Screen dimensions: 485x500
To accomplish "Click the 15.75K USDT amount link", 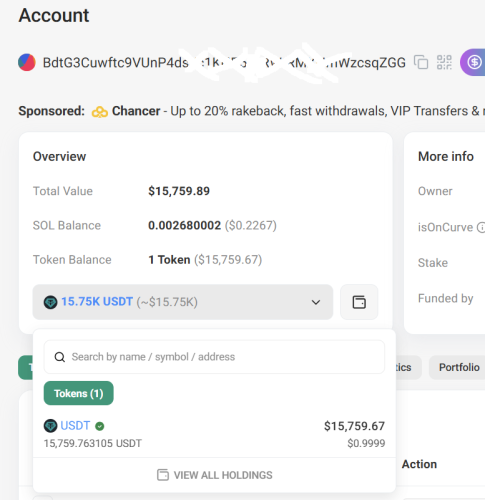I will click(x=97, y=302).
